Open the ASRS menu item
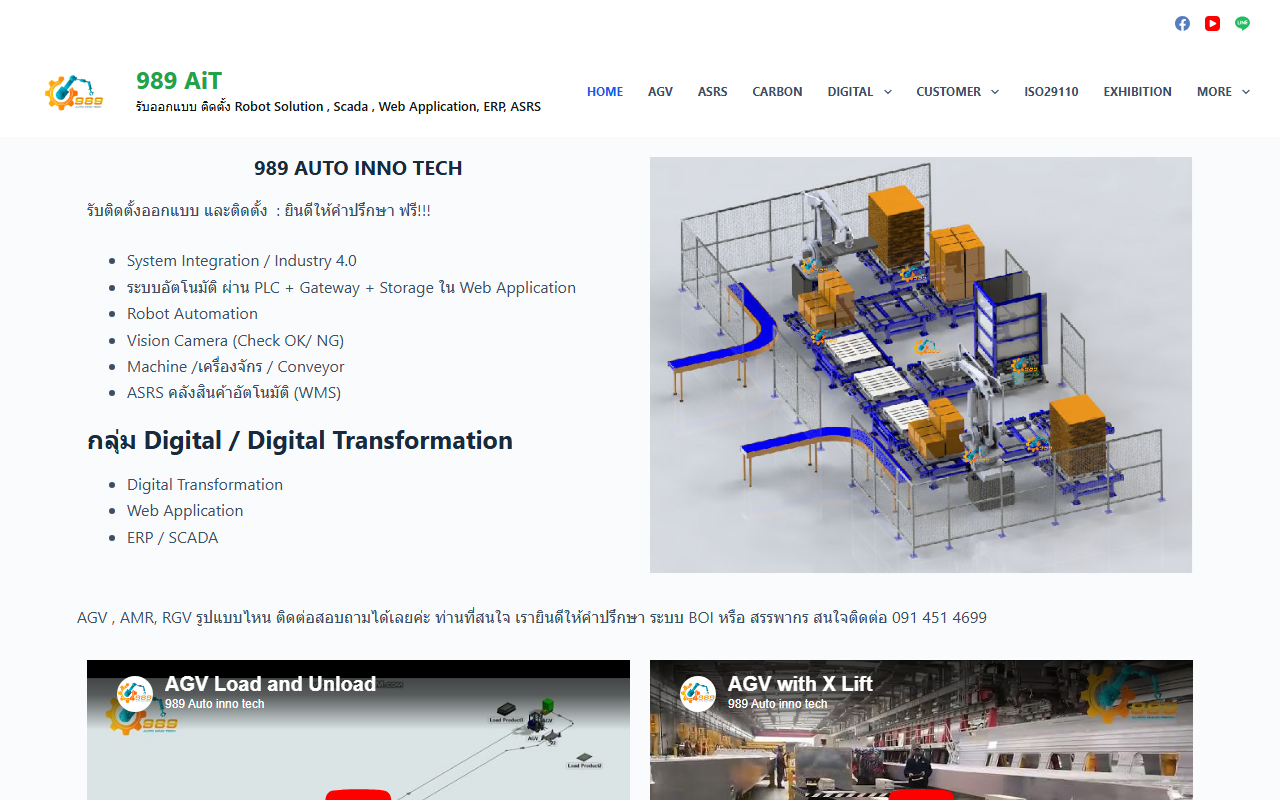The image size is (1280, 800). click(x=713, y=92)
